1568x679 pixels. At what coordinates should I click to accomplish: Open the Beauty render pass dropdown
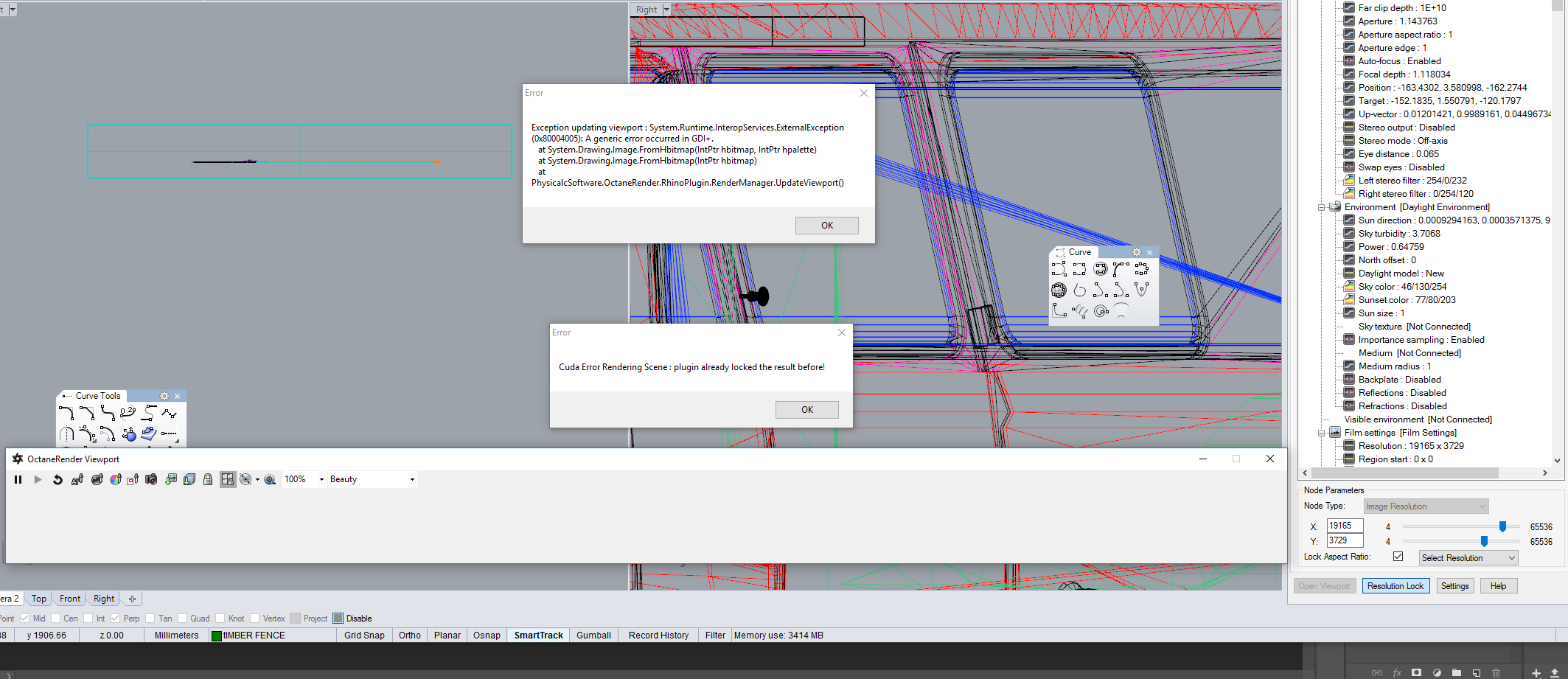point(412,480)
